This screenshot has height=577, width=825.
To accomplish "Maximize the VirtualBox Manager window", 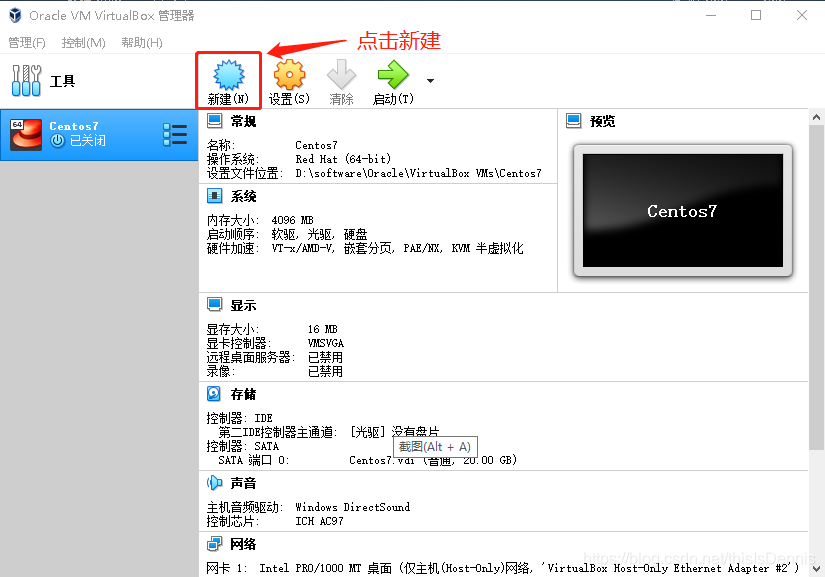I will click(x=756, y=15).
